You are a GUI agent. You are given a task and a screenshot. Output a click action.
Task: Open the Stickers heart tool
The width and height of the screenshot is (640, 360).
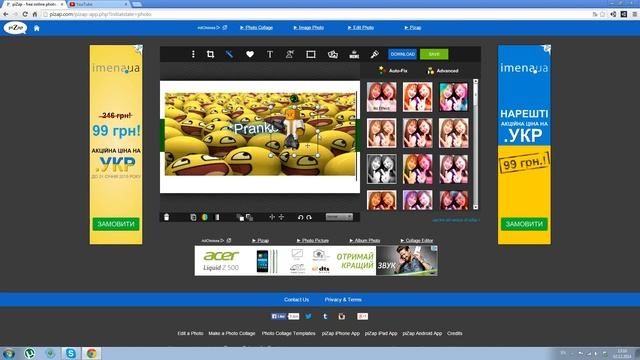click(250, 54)
